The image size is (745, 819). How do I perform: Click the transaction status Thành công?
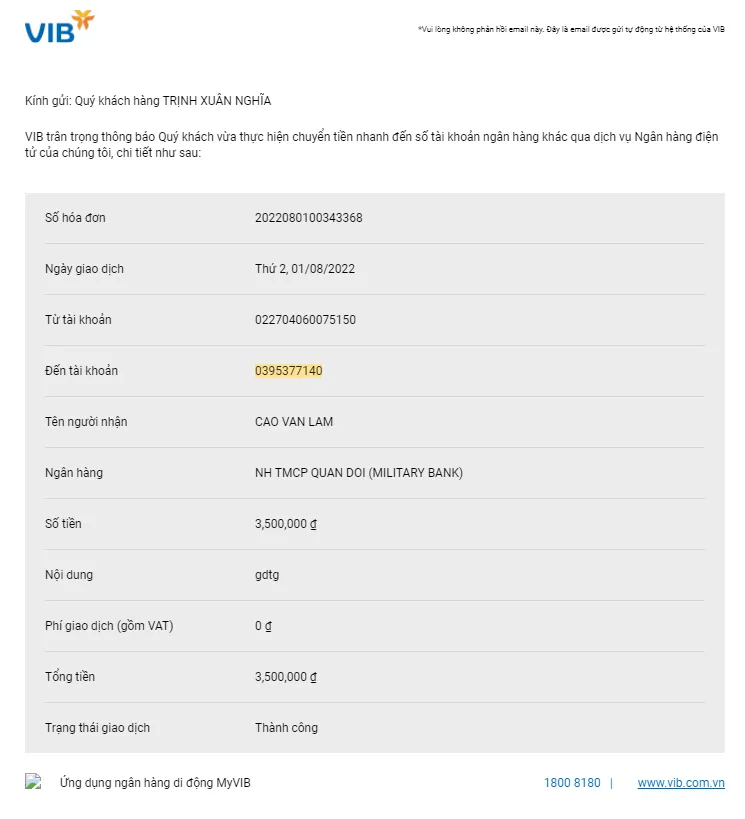(x=286, y=728)
